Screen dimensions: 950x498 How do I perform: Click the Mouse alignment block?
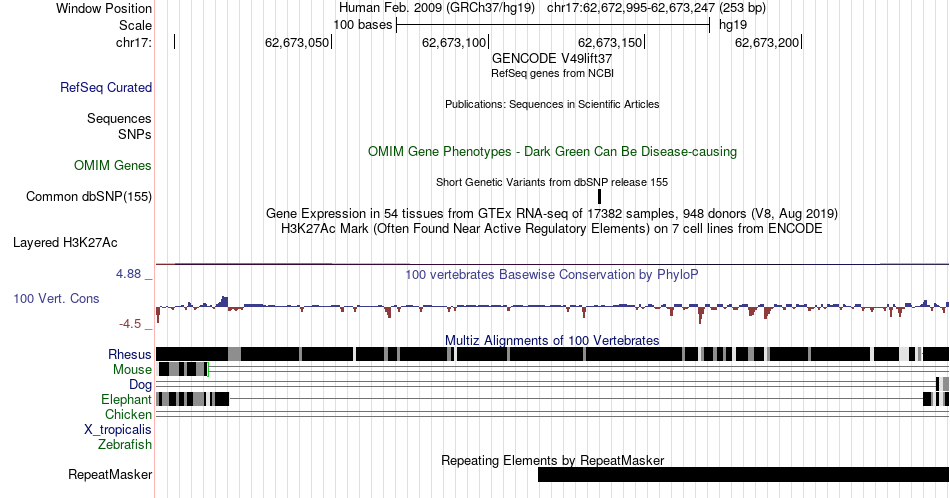[x=183, y=369]
